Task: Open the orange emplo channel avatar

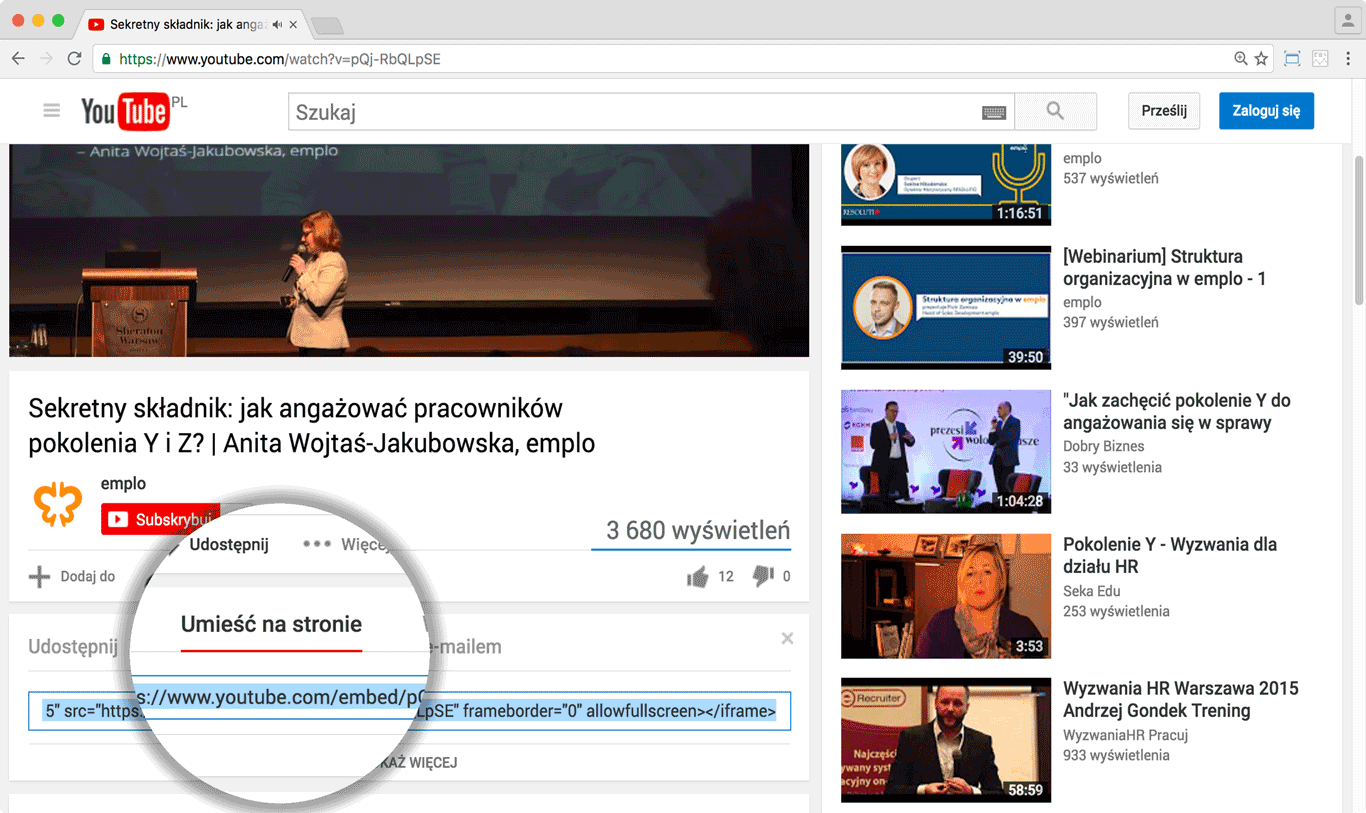Action: (x=58, y=503)
